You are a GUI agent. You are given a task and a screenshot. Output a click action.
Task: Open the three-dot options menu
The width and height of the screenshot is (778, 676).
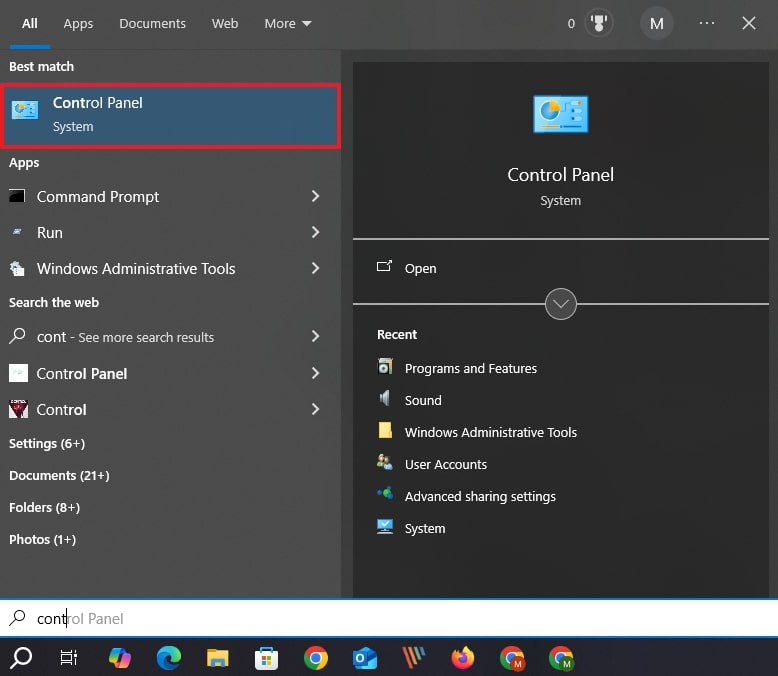pos(706,23)
